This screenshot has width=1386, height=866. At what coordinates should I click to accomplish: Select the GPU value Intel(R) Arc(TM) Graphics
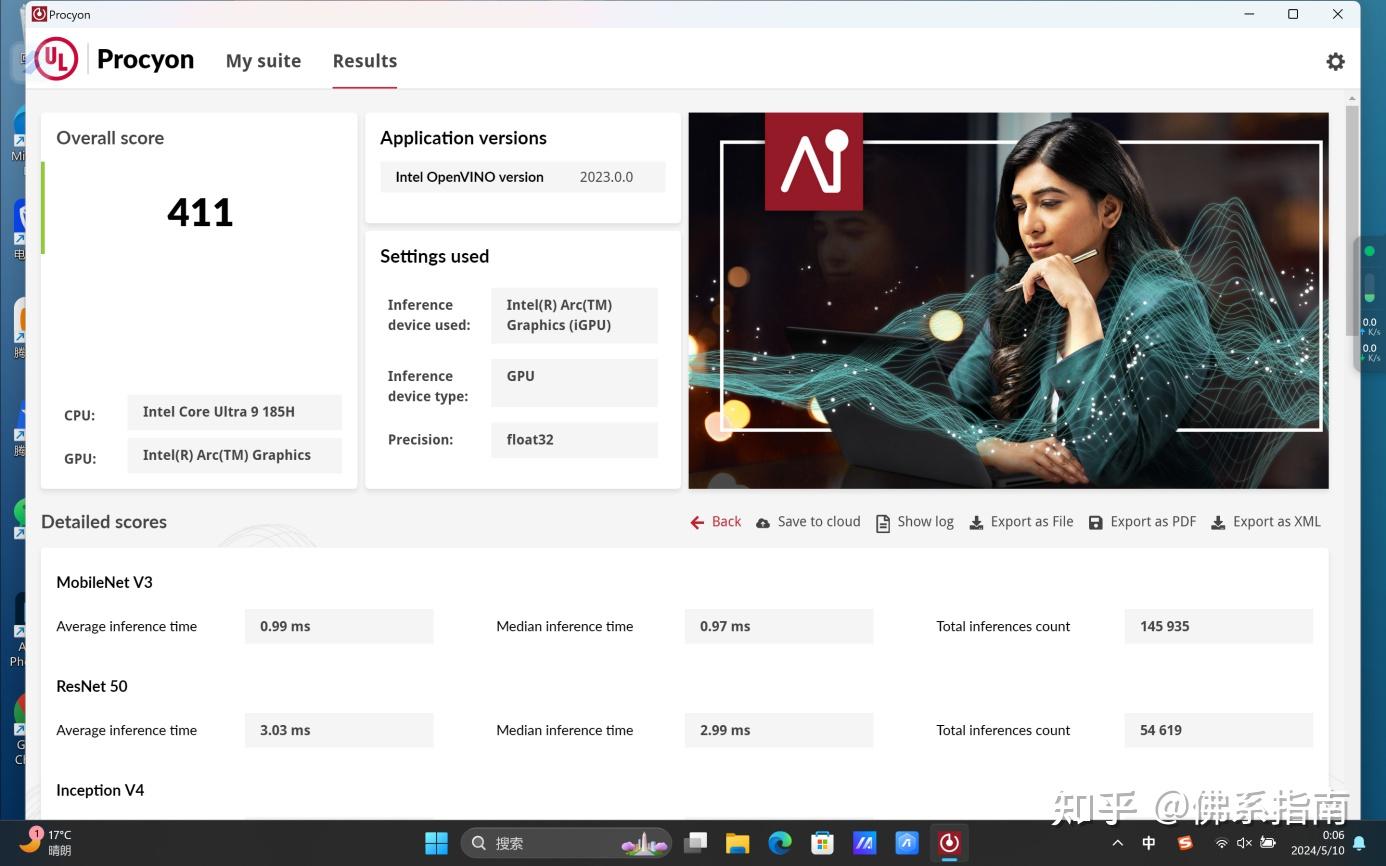234,455
